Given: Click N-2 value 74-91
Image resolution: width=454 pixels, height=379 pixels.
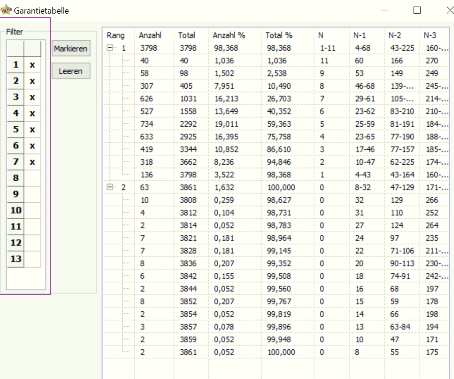Looking at the screenshot, I should point(400,276).
